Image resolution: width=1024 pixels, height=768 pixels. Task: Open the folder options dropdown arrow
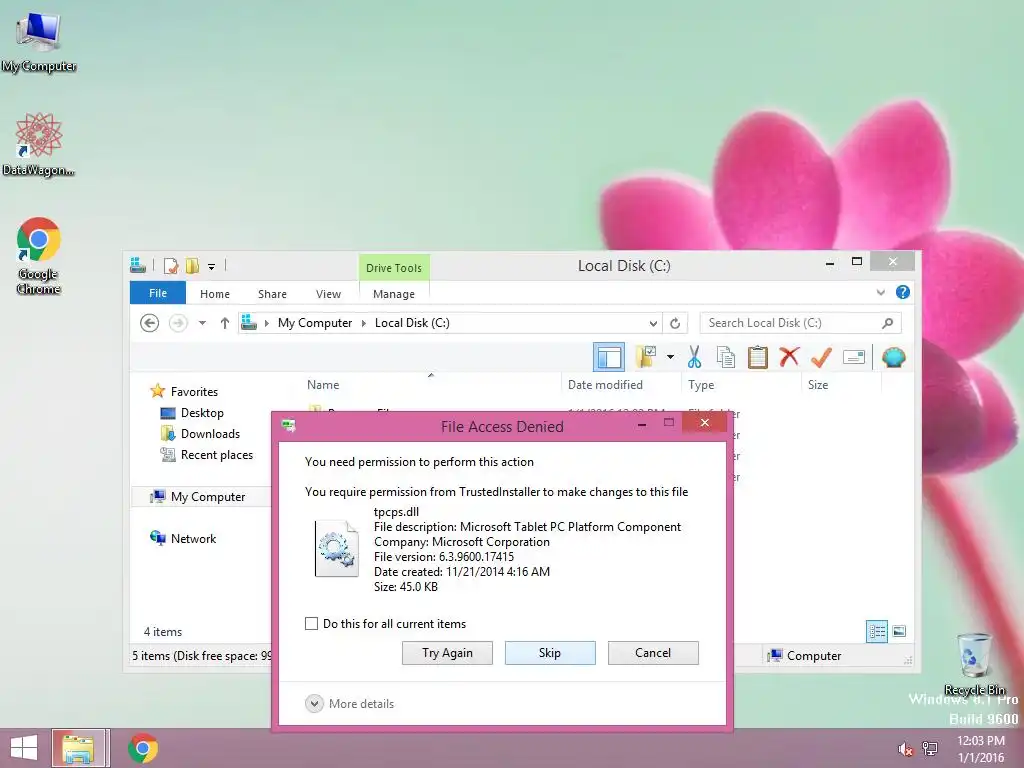(671, 357)
